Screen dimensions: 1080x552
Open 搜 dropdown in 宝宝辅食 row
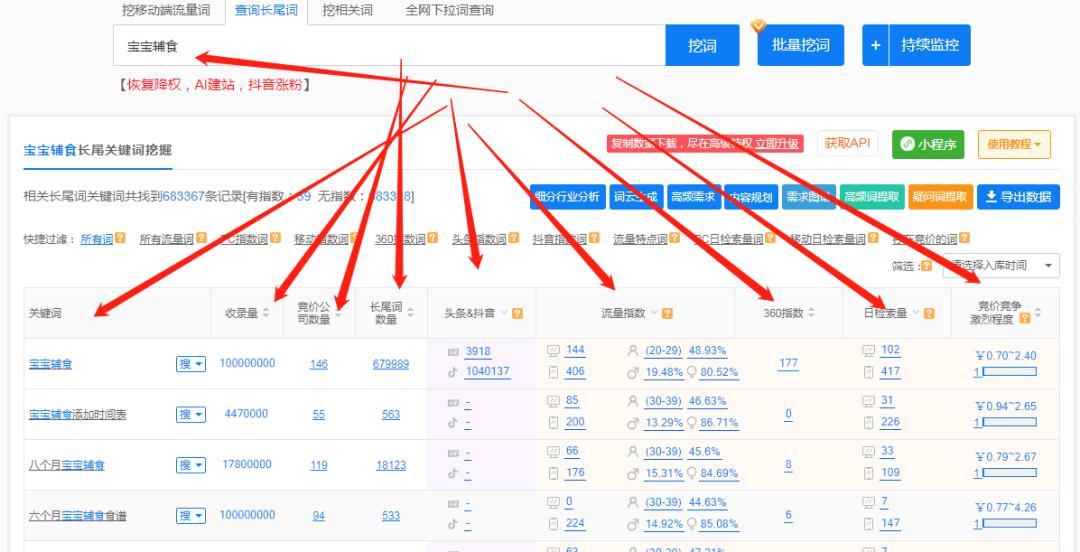191,364
